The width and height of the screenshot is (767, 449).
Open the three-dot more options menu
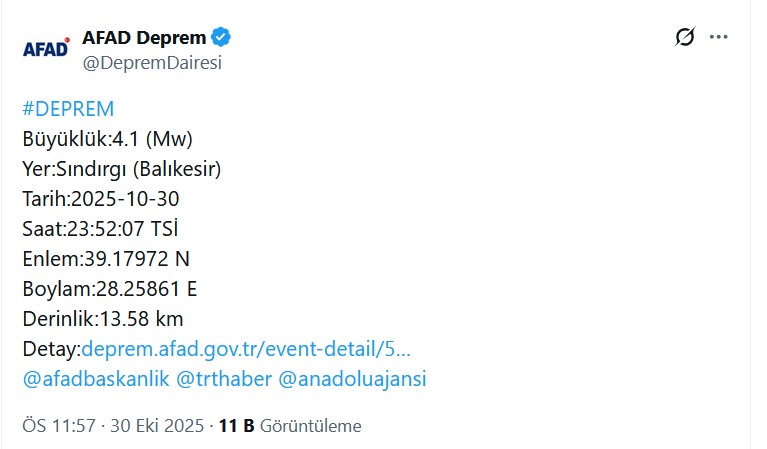[x=718, y=38]
